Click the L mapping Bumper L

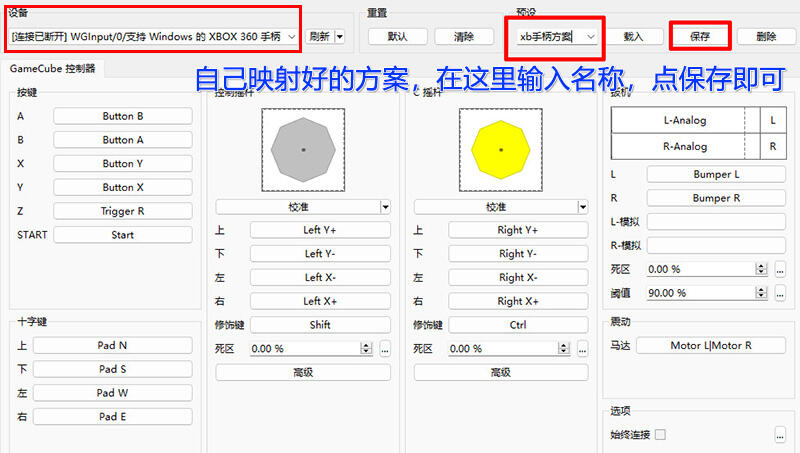pyautogui.click(x=716, y=174)
